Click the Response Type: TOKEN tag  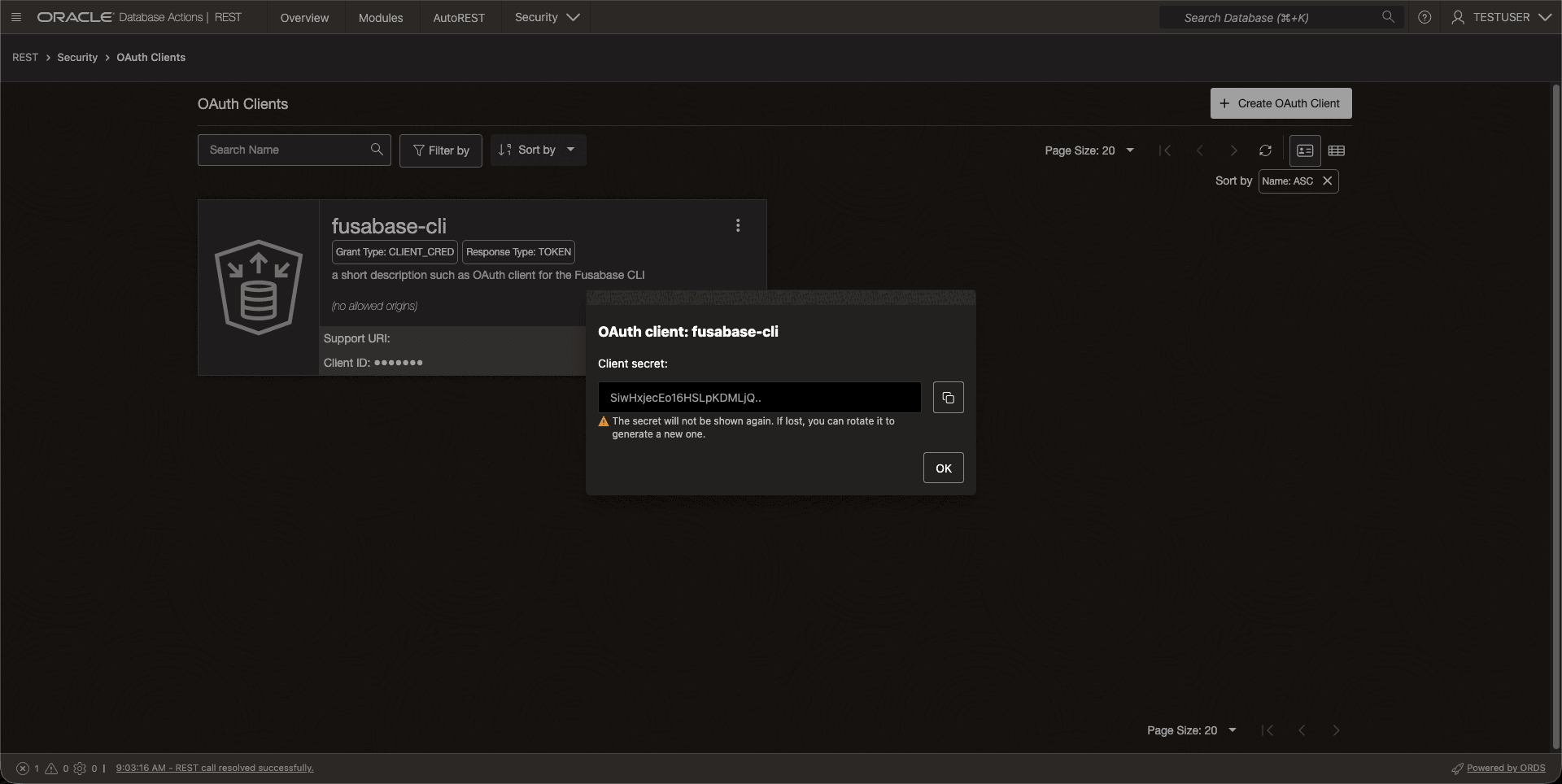point(518,252)
